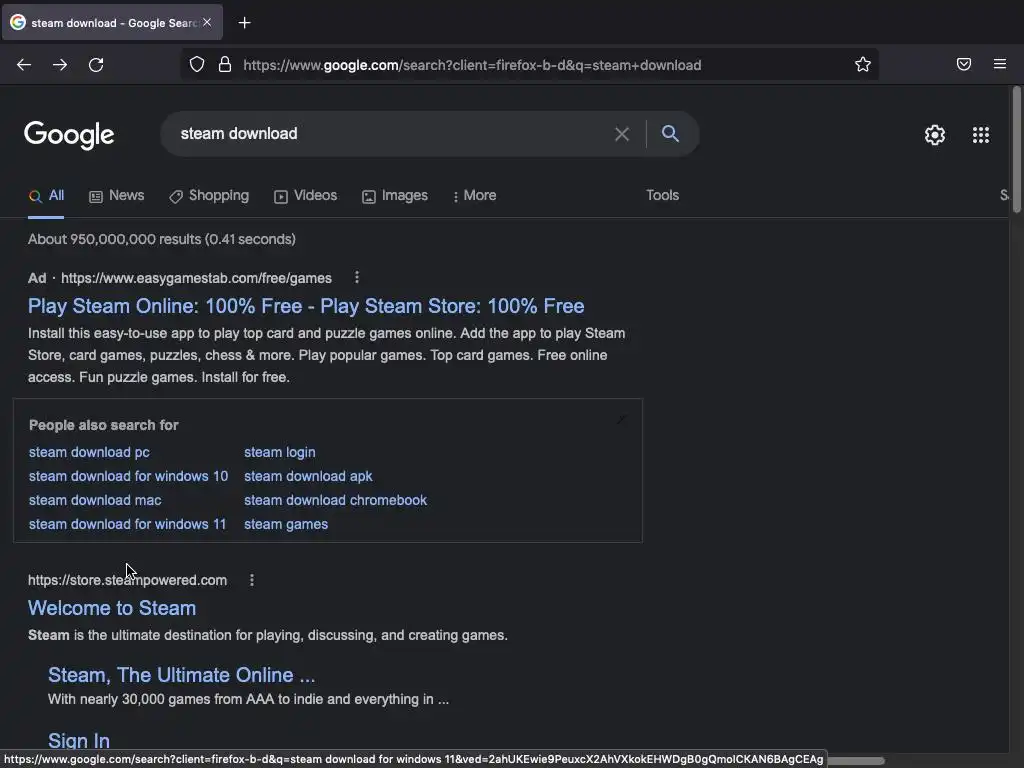Expand the More search categories menu
The width and height of the screenshot is (1024, 768).
[475, 196]
